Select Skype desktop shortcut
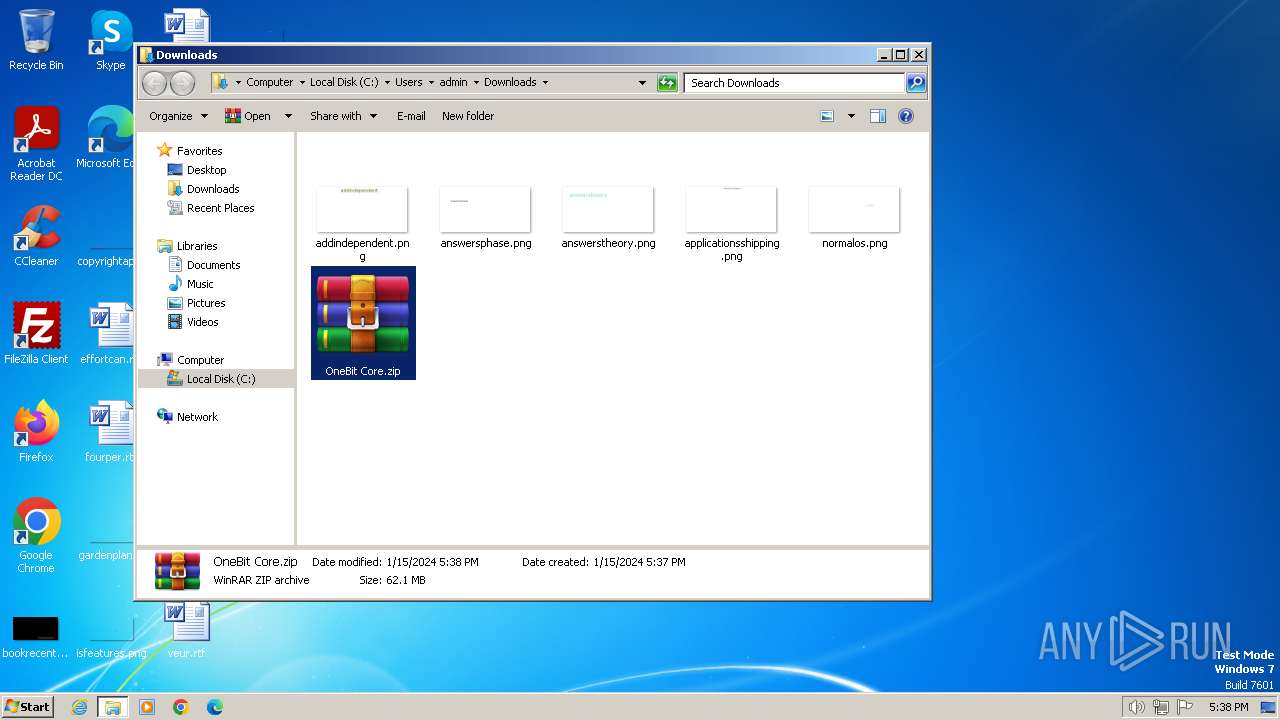The image size is (1280, 720). (110, 40)
